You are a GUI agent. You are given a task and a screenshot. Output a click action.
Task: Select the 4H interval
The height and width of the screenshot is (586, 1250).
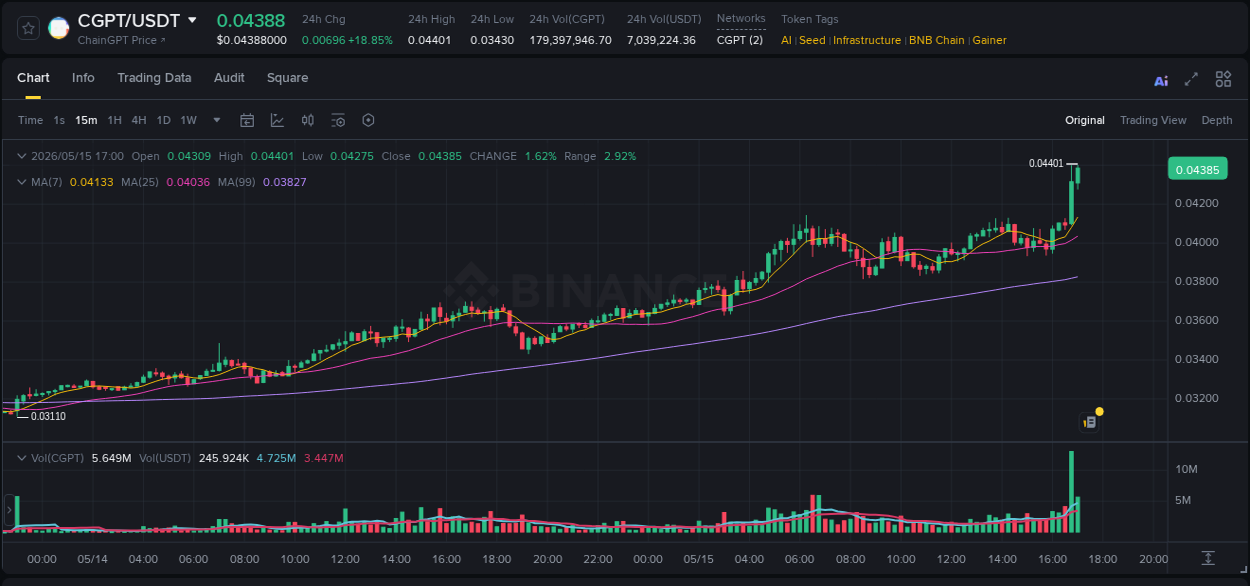pyautogui.click(x=138, y=120)
